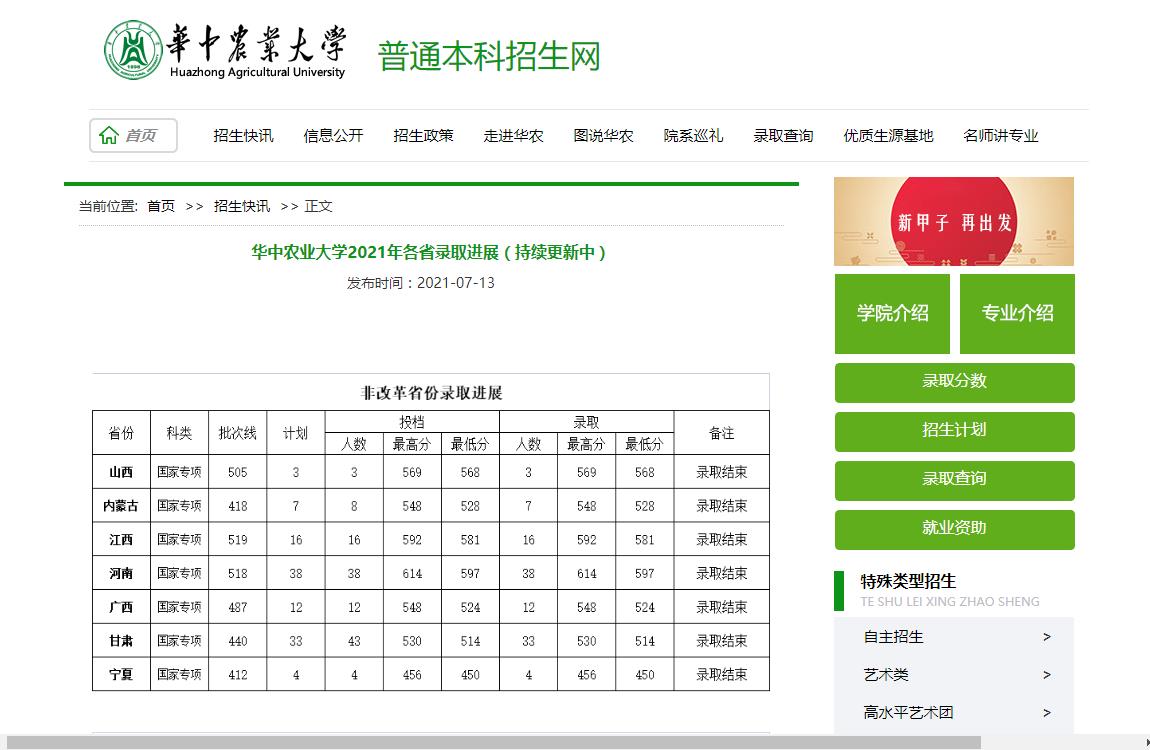1150x750 pixels.
Task: Click batch line value 440 for 甘肃
Action: click(238, 641)
